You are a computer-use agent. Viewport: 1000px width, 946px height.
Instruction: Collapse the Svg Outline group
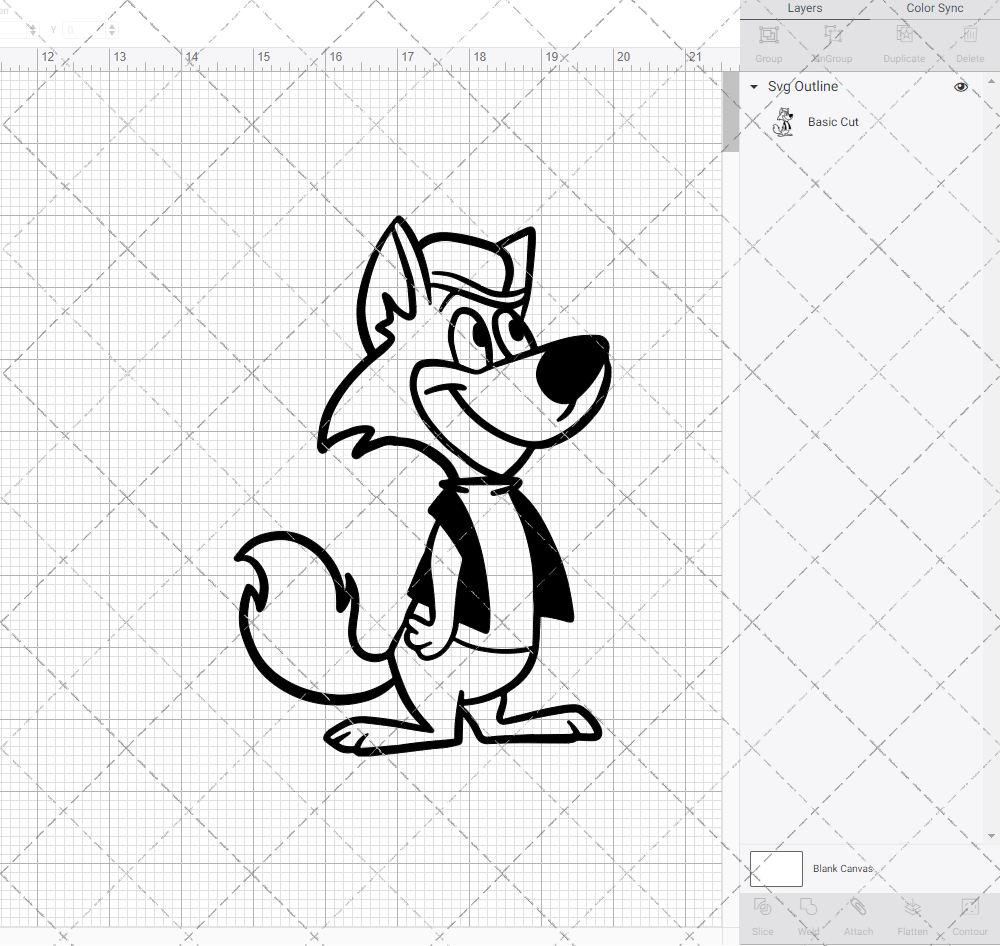click(753, 87)
